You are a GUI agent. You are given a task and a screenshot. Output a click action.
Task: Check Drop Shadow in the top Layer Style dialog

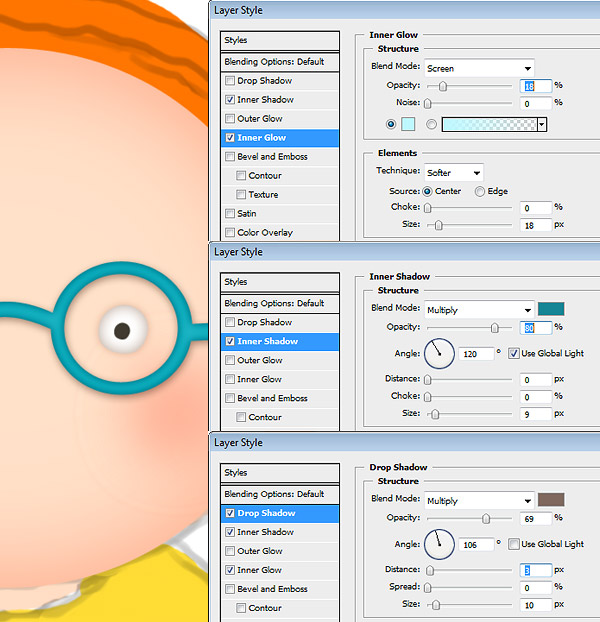[230, 81]
